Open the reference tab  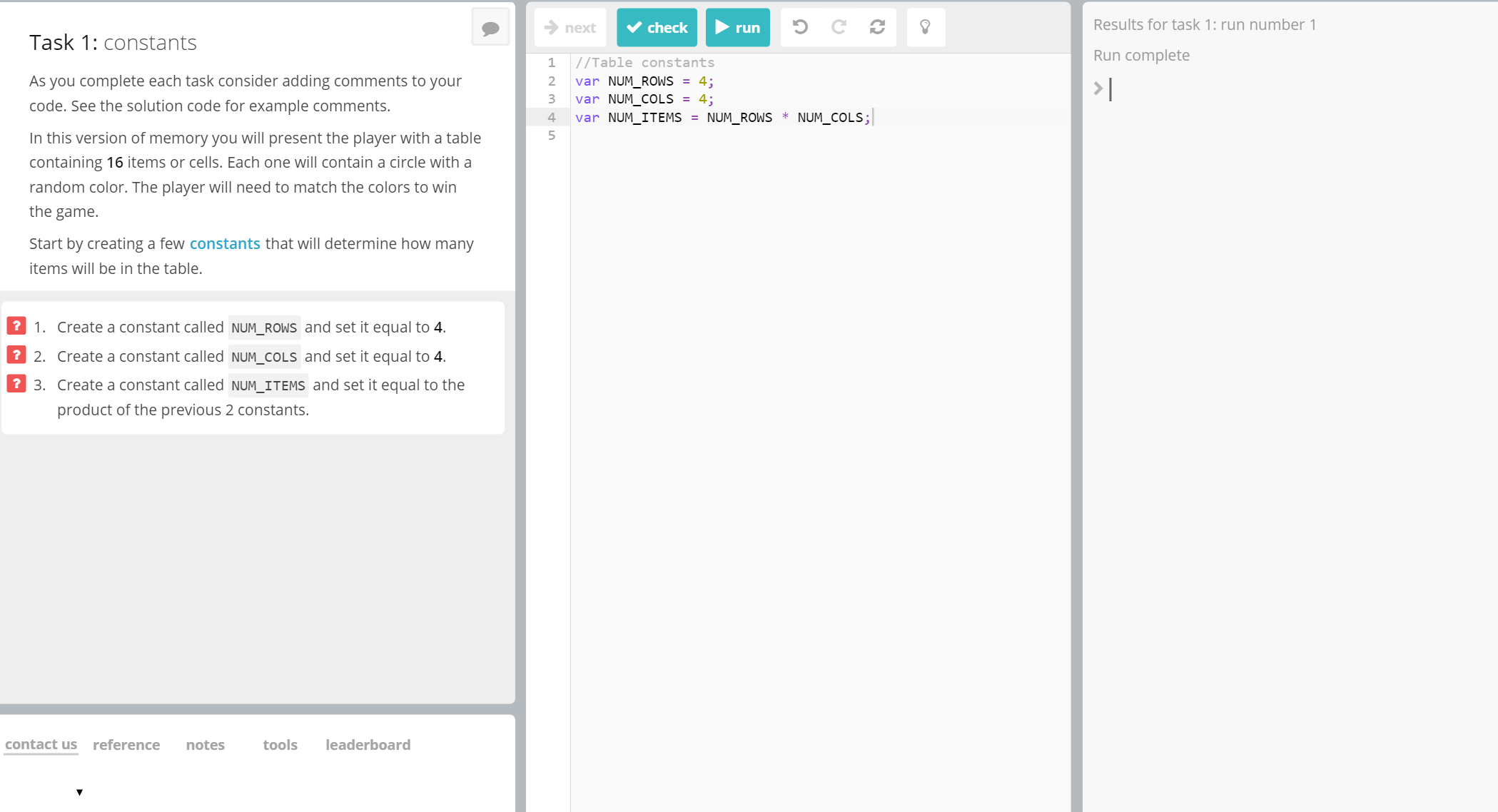(126, 745)
